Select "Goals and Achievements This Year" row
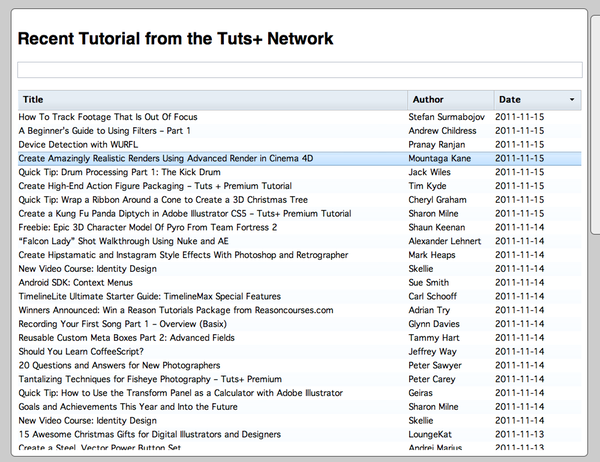 300,406
